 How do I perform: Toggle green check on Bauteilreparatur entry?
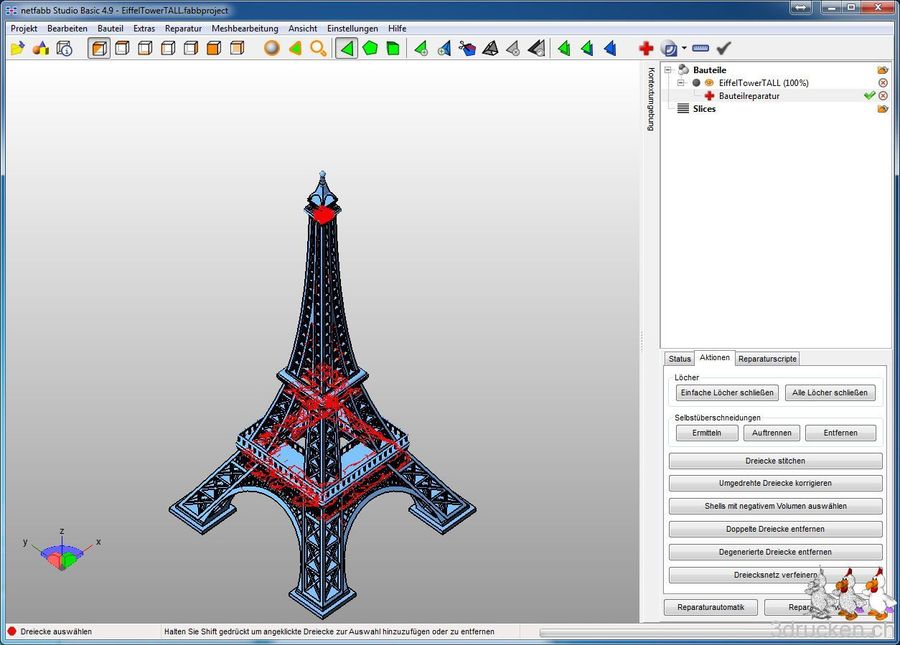[x=869, y=96]
